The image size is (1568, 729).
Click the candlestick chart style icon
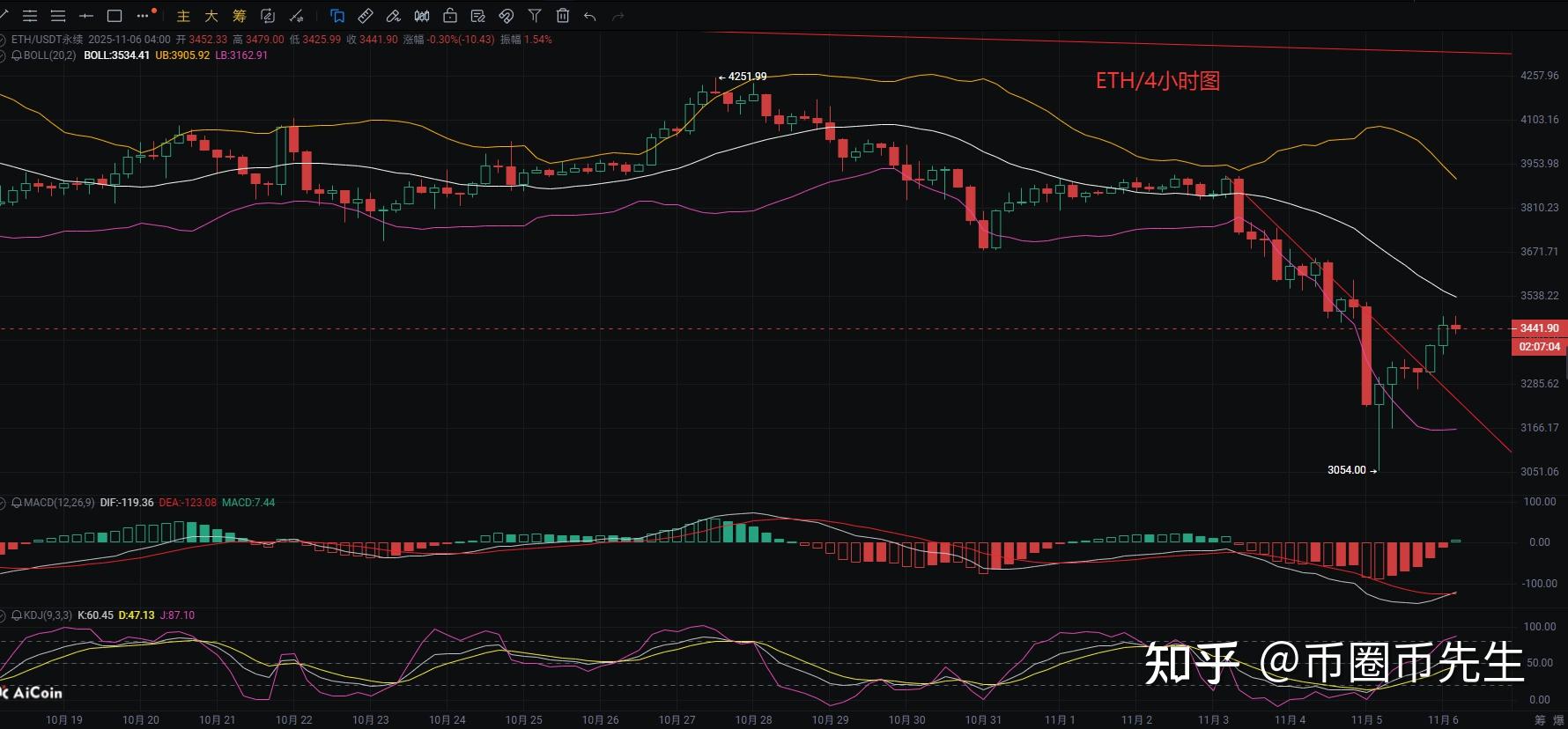click(x=422, y=16)
